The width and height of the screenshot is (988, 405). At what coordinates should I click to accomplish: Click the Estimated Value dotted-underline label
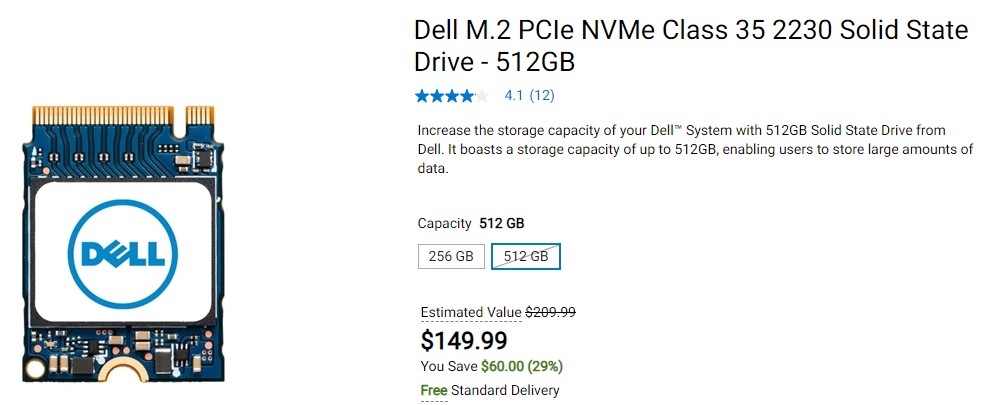[471, 312]
